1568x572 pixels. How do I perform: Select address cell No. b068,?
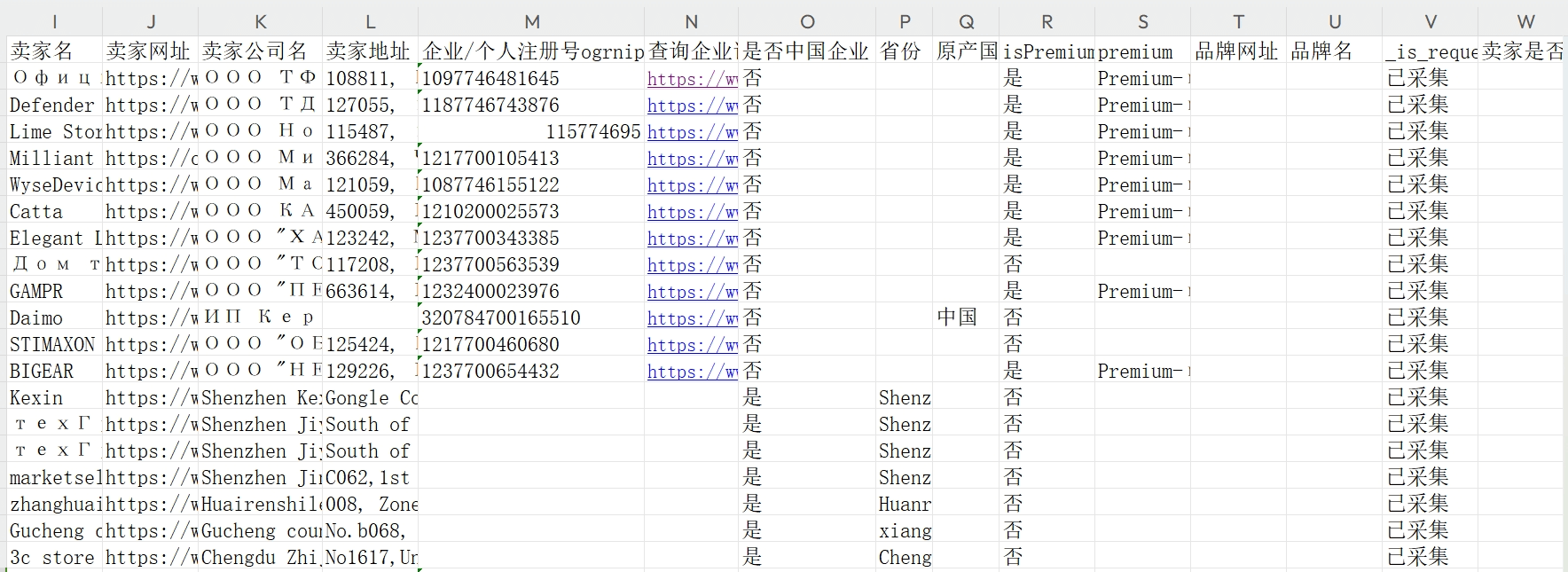(x=371, y=530)
